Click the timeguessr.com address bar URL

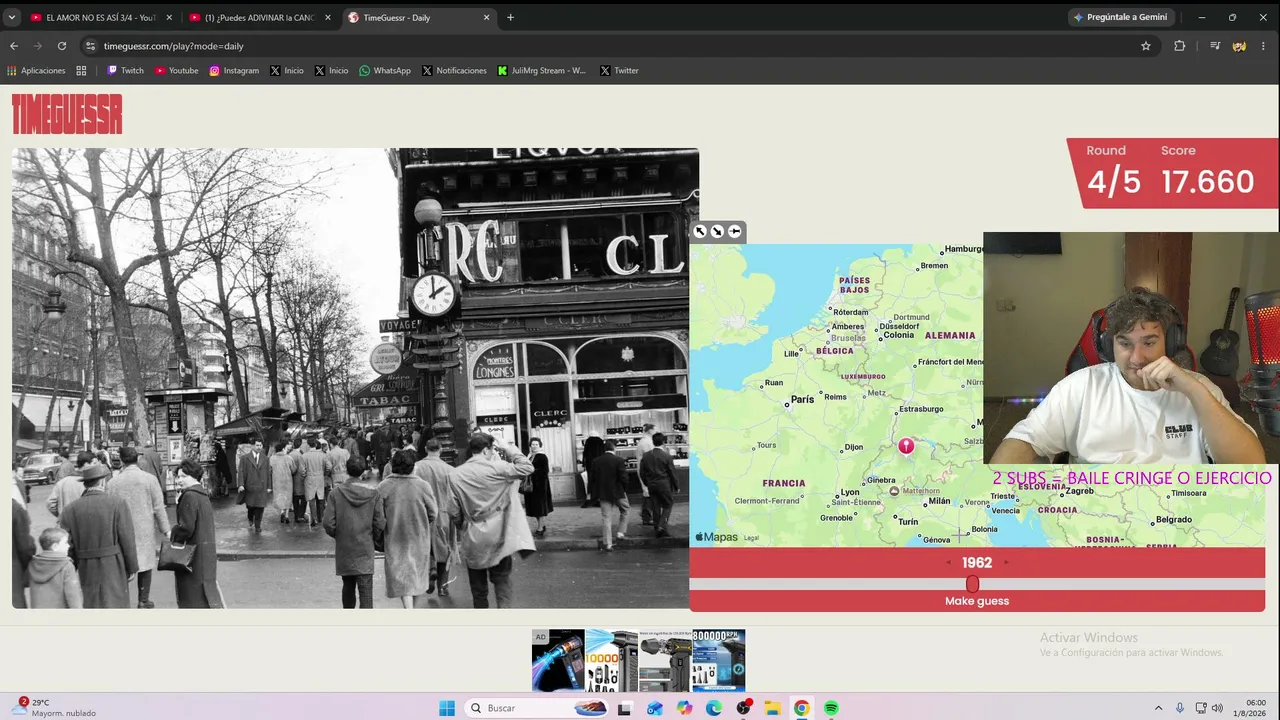point(173,46)
